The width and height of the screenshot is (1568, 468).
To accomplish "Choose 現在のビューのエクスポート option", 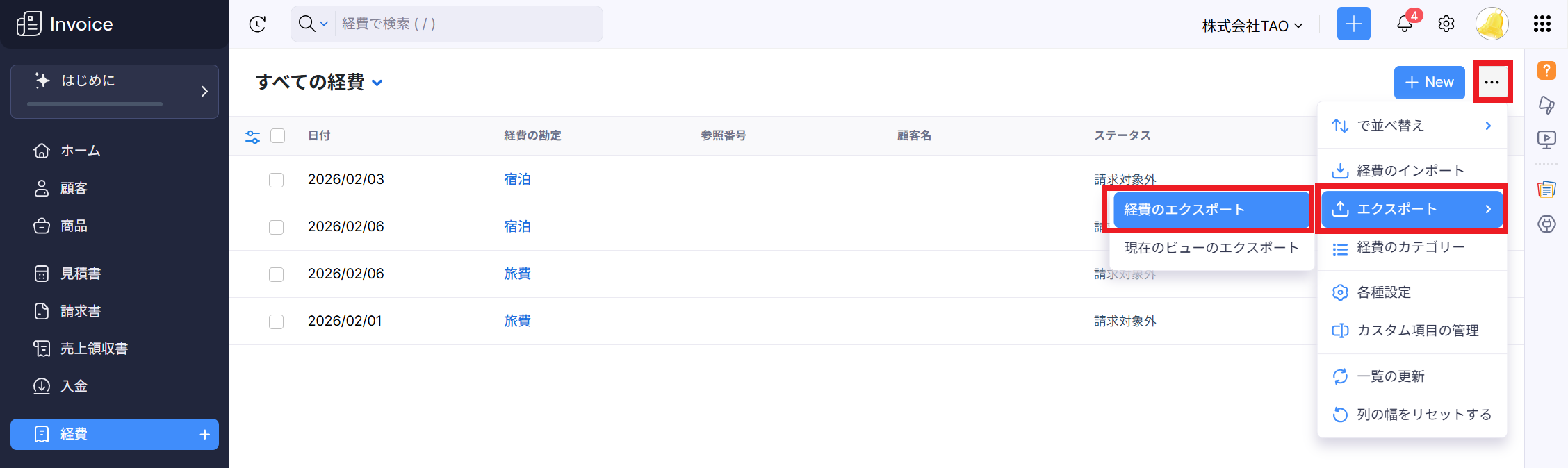I will click(1211, 248).
